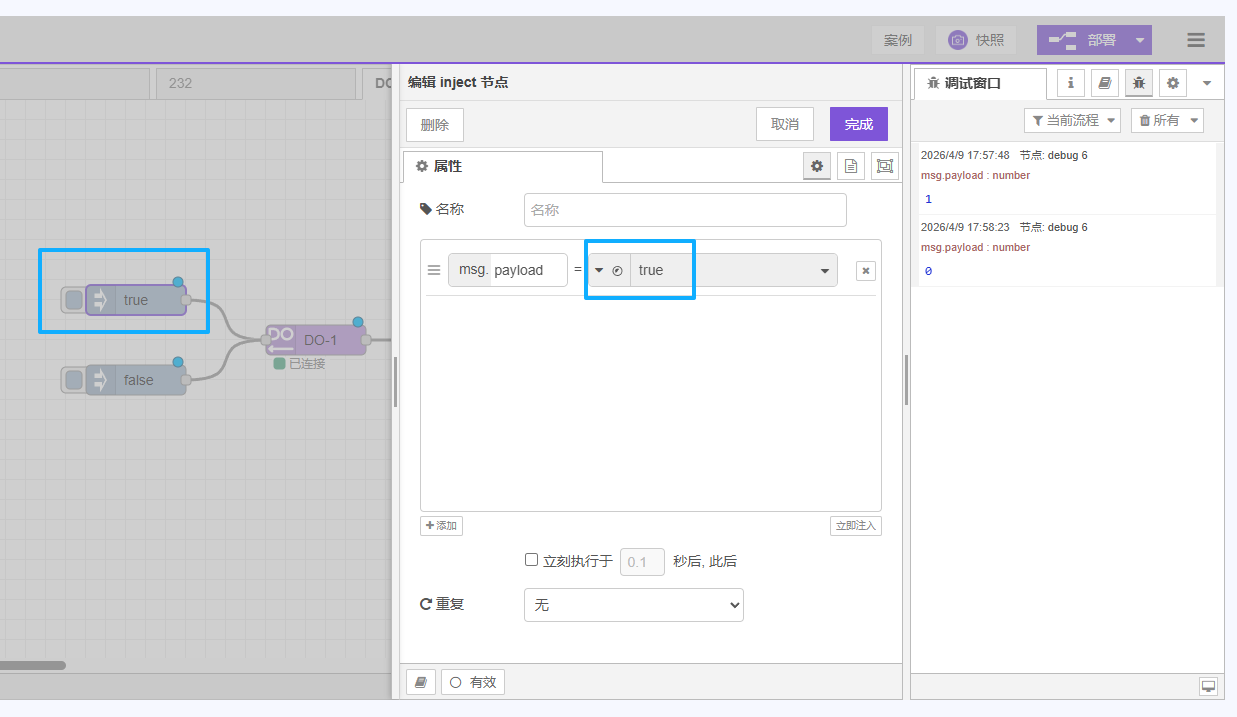Viewport: 1237px width, 717px height.
Task: Open the sidebar help book icon
Action: pos(1105,83)
